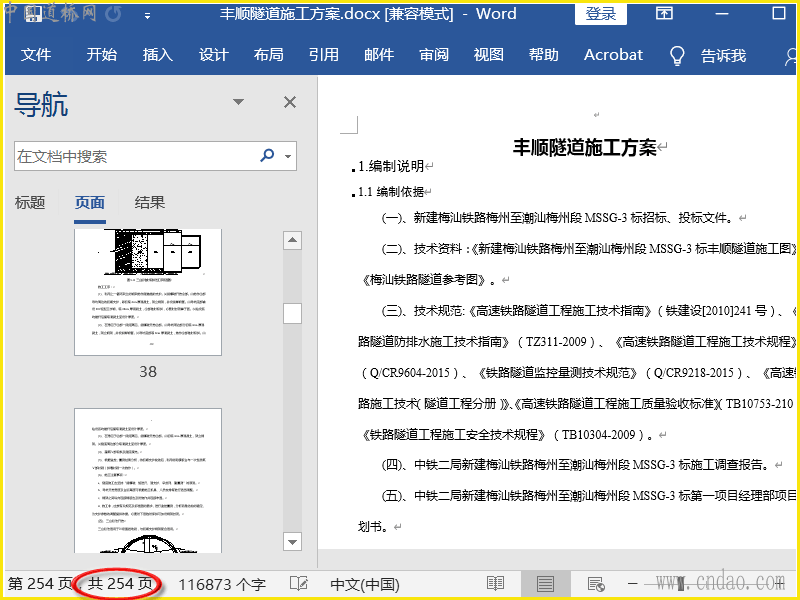
Task: Click the thumbnail scrollbar down arrow
Action: tap(292, 542)
